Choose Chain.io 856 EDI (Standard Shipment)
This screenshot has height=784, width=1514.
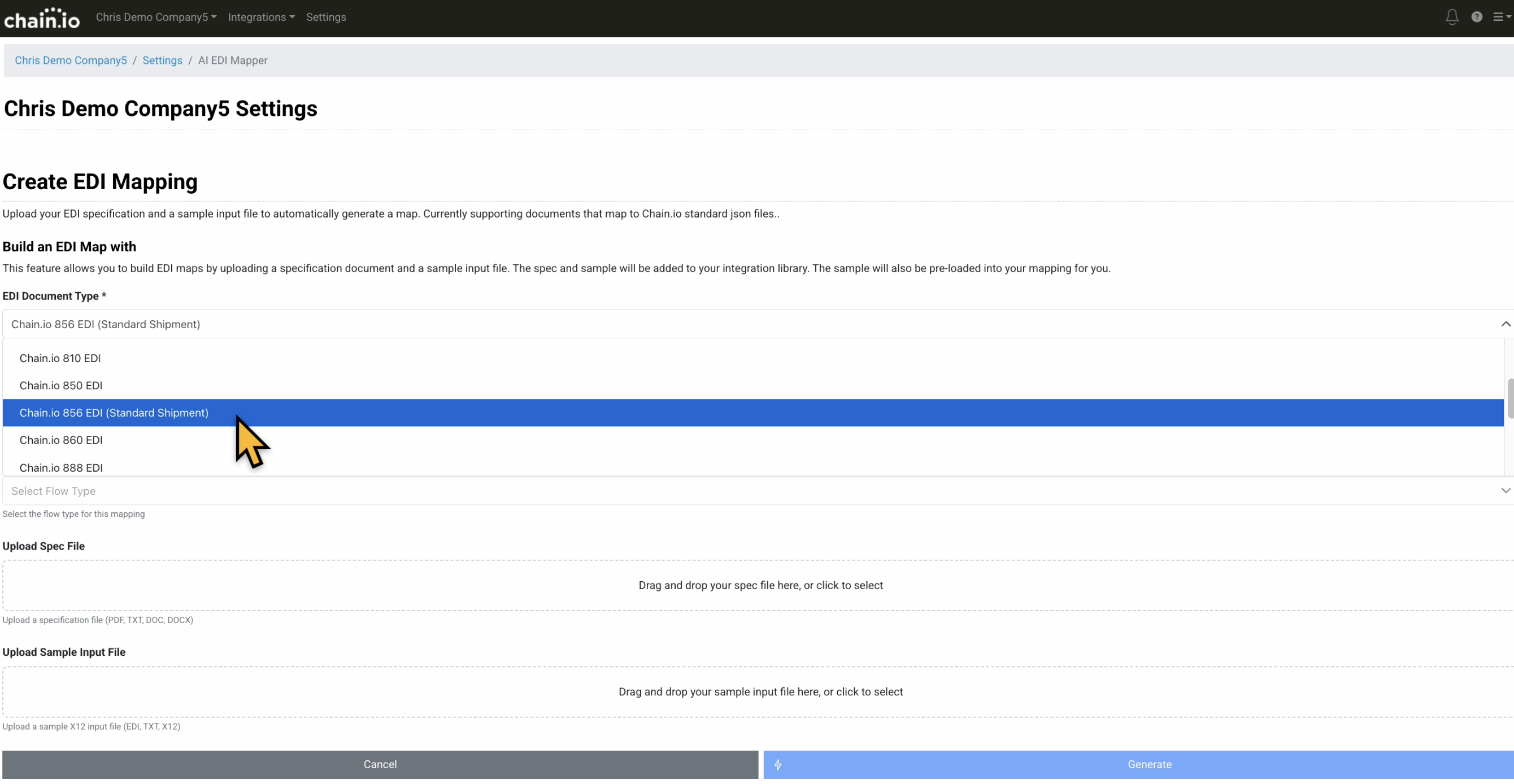pyautogui.click(x=114, y=413)
